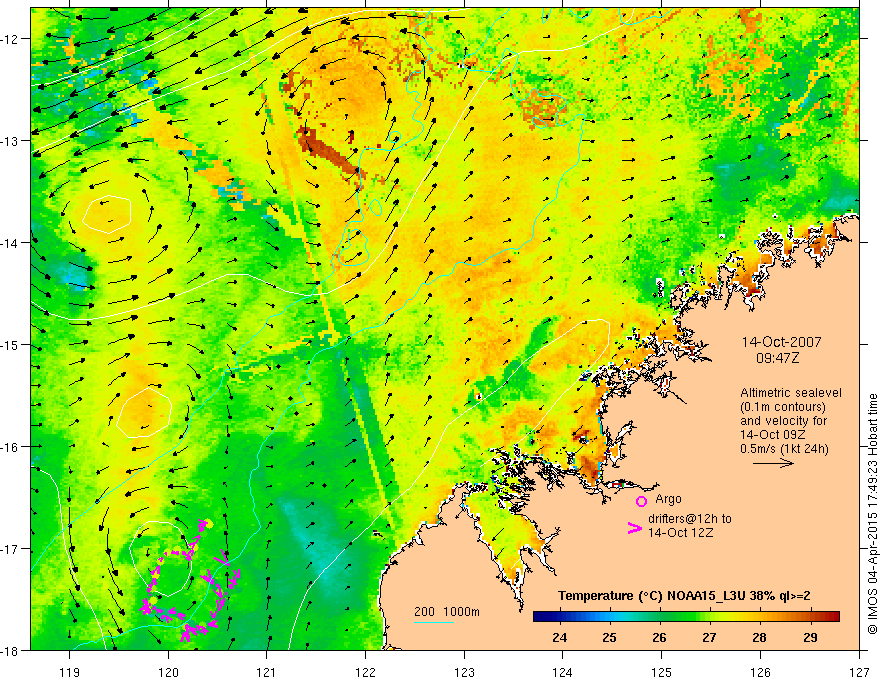Click the longitude axis label "125"
The image size is (880, 680).
coord(662,672)
